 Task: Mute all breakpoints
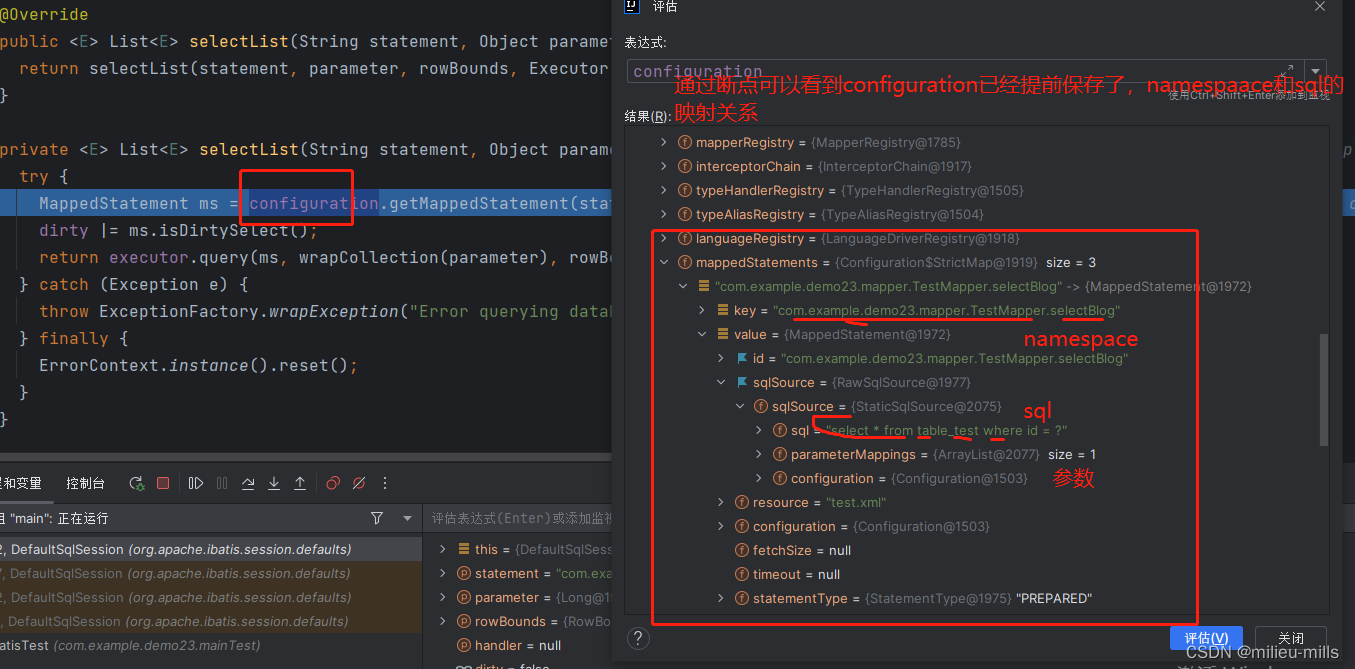point(359,483)
